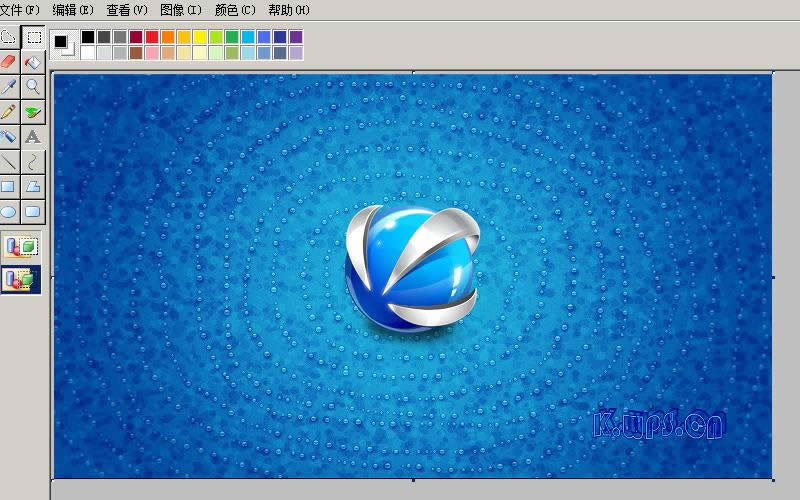Pick the pale khaki yellow bottom-row swatch

pyautogui.click(x=184, y=53)
